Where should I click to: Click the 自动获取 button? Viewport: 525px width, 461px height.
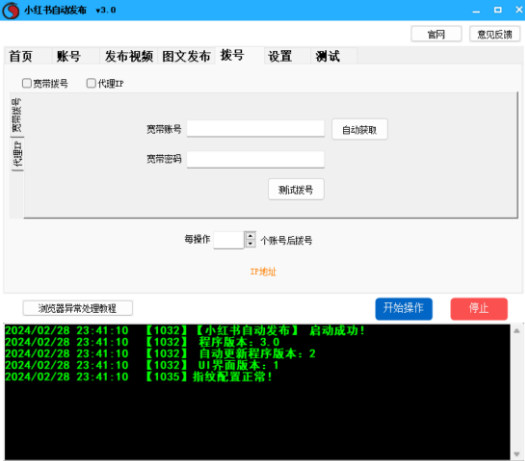360,129
